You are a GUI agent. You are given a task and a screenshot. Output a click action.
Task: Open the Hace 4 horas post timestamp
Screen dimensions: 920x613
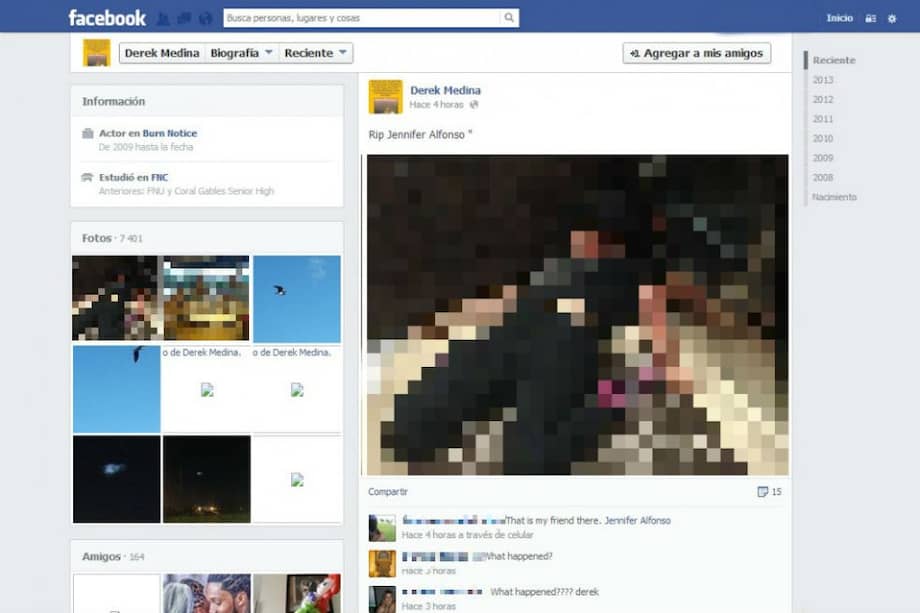[x=437, y=104]
